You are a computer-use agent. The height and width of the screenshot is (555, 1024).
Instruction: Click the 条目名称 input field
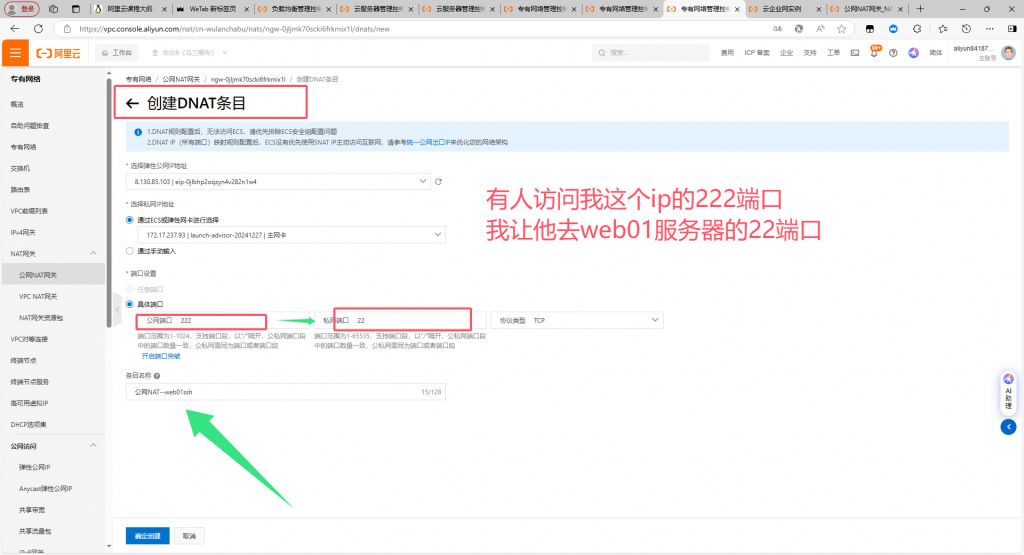[x=285, y=392]
